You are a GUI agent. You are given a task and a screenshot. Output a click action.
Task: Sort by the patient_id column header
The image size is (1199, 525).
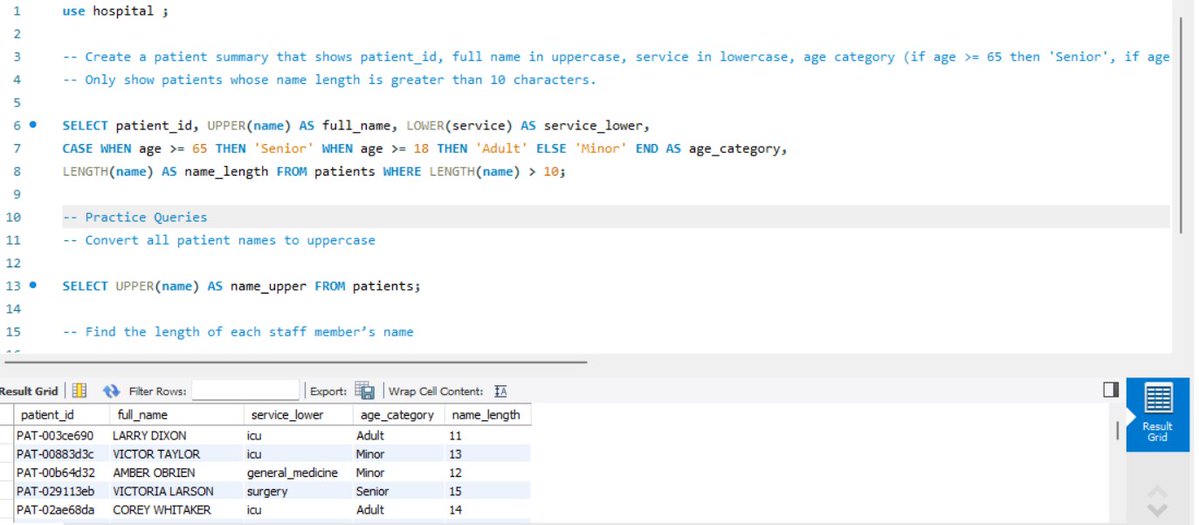(61, 415)
